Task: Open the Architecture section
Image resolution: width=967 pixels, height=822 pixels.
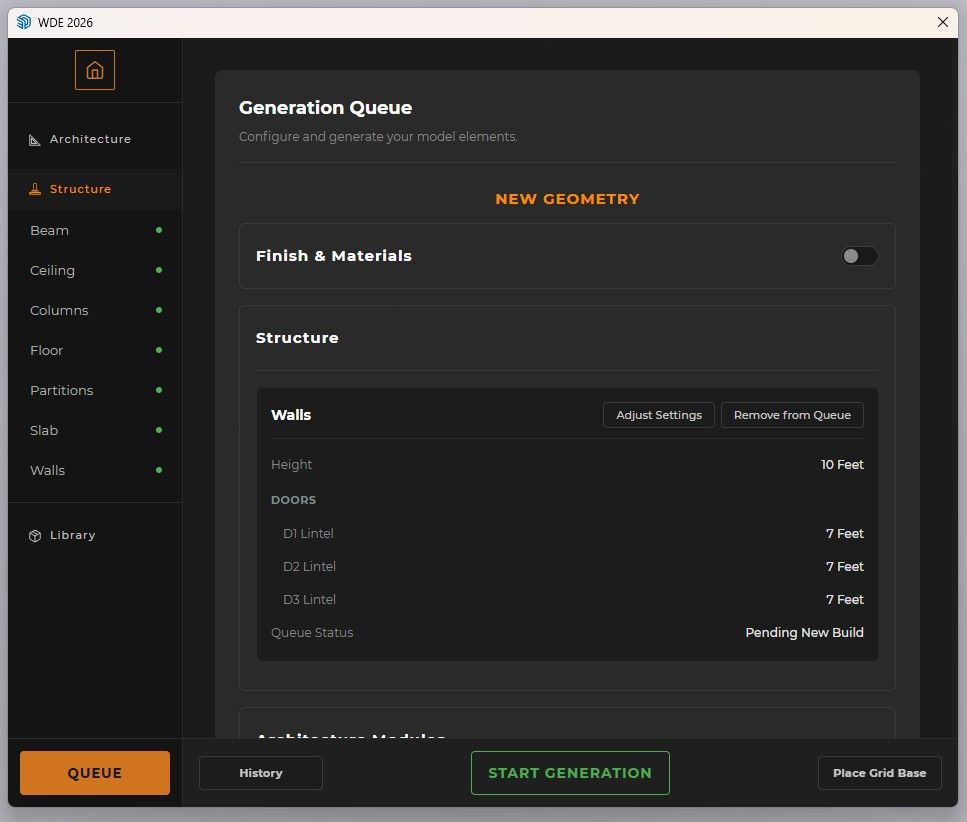Action: tap(95, 139)
